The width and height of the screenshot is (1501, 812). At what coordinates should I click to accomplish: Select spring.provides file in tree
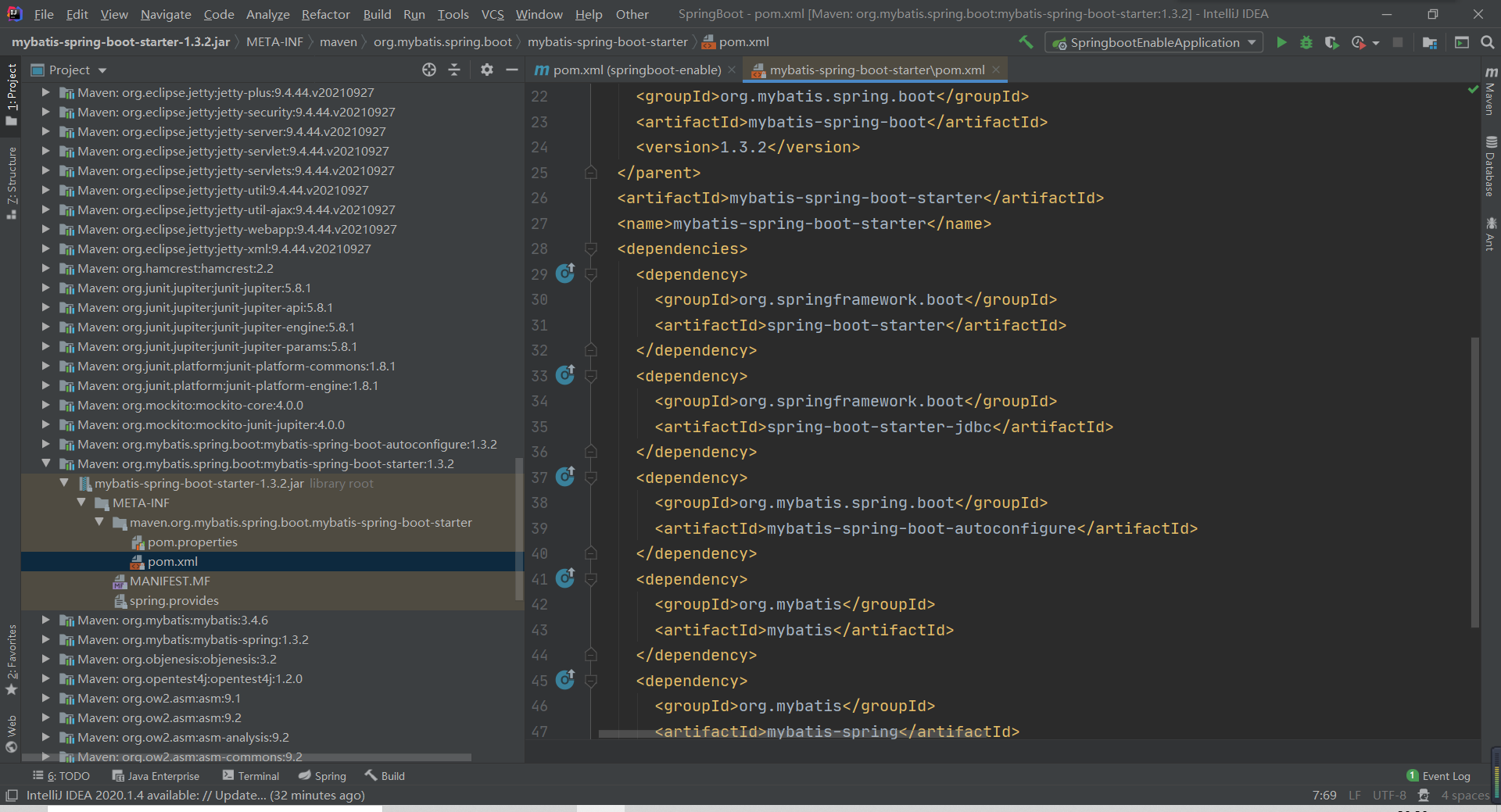click(174, 600)
